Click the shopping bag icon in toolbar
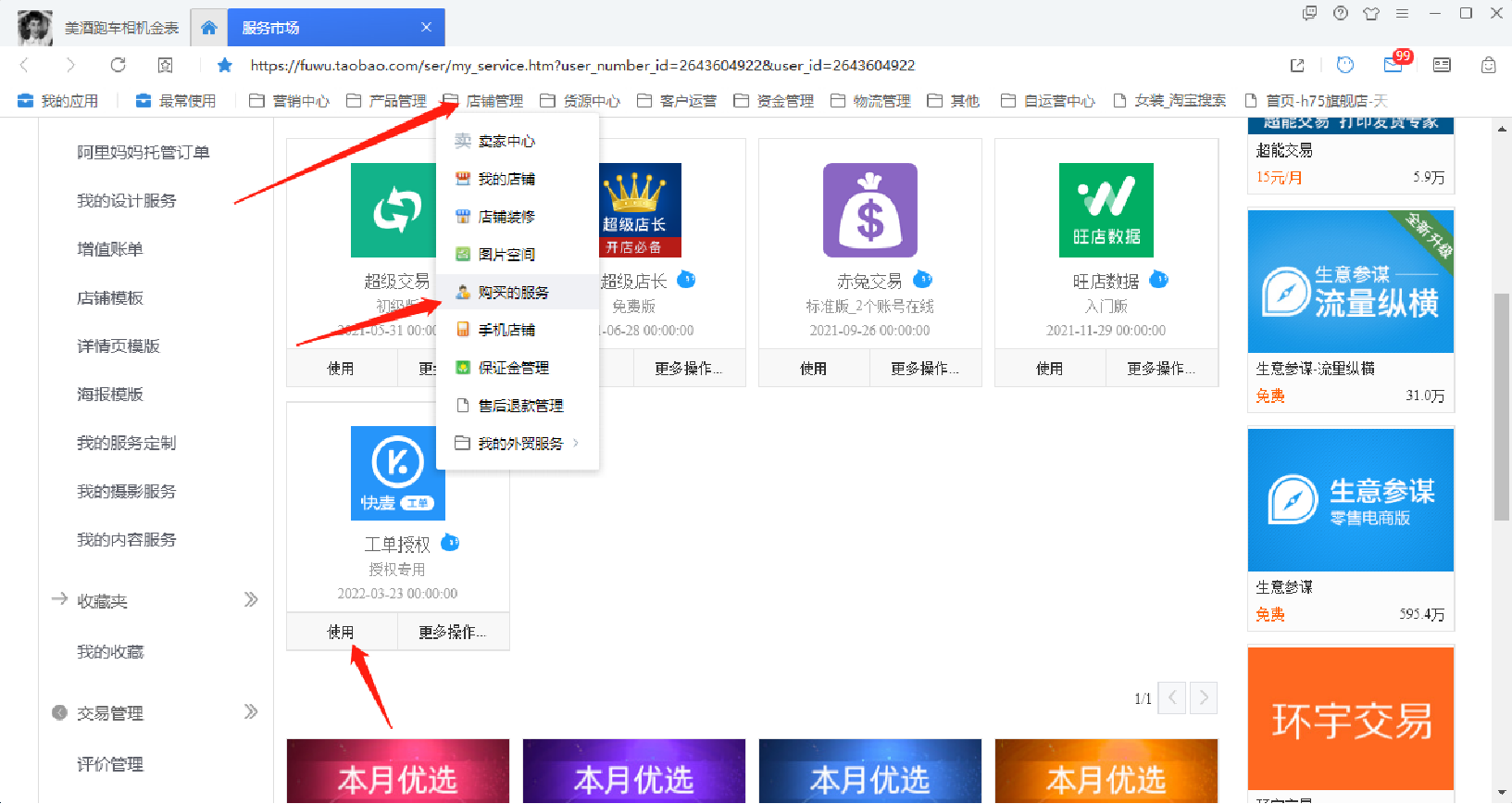Image resolution: width=1512 pixels, height=804 pixels. pos(1488,65)
